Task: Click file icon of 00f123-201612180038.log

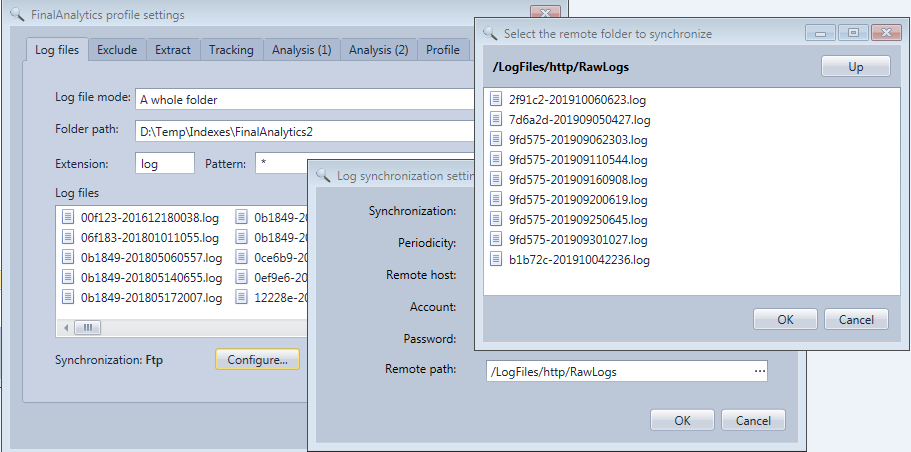Action: point(68,217)
